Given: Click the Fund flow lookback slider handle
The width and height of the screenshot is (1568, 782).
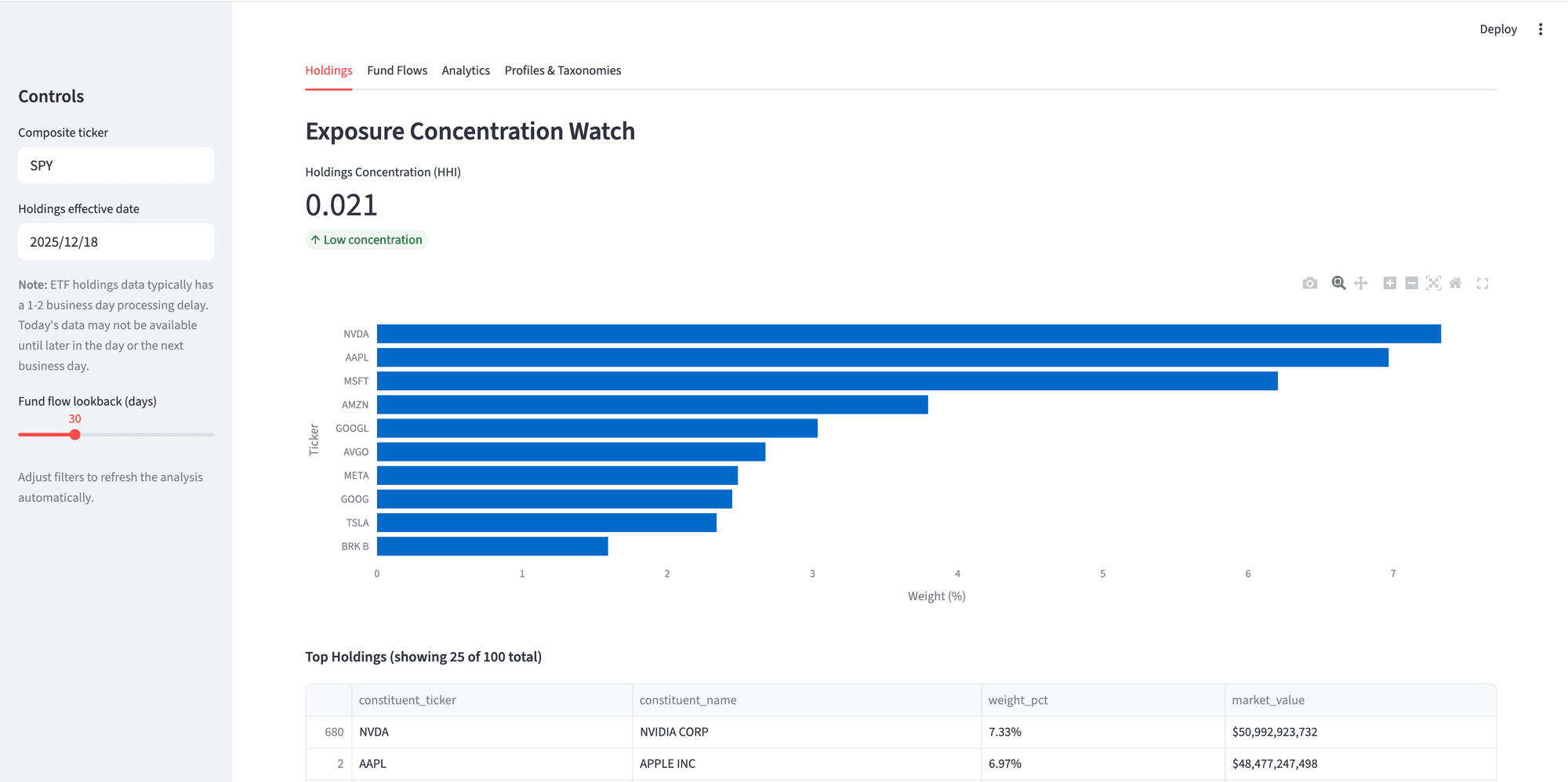Looking at the screenshot, I should click(75, 435).
